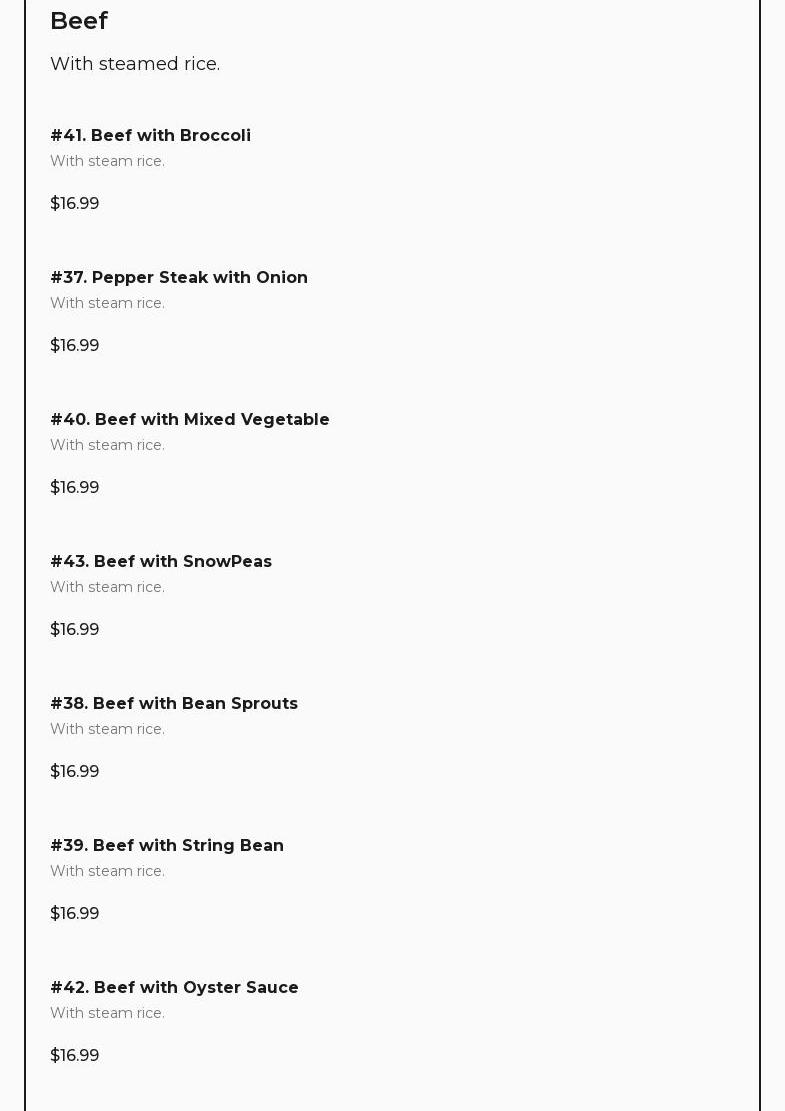
Task: Open #42 Beef with Oyster Sauce
Action: [x=174, y=987]
